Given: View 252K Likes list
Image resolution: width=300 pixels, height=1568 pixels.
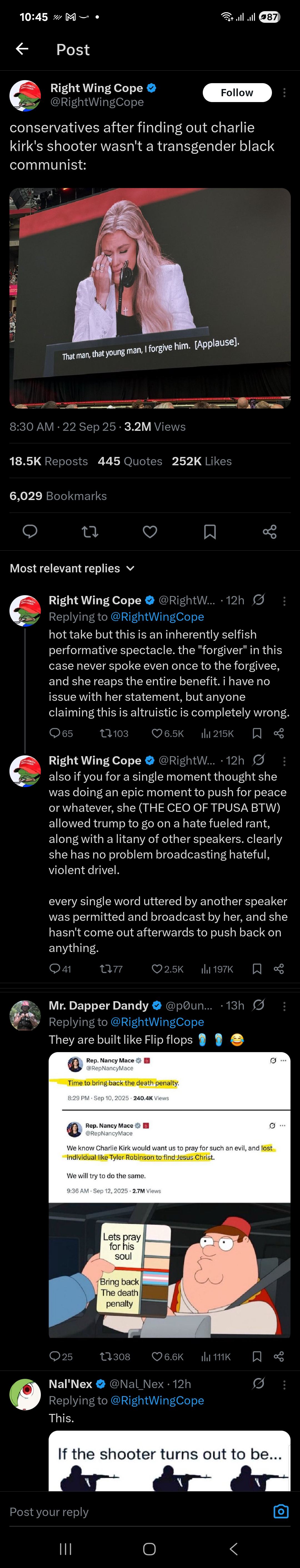Looking at the screenshot, I should coord(201,461).
